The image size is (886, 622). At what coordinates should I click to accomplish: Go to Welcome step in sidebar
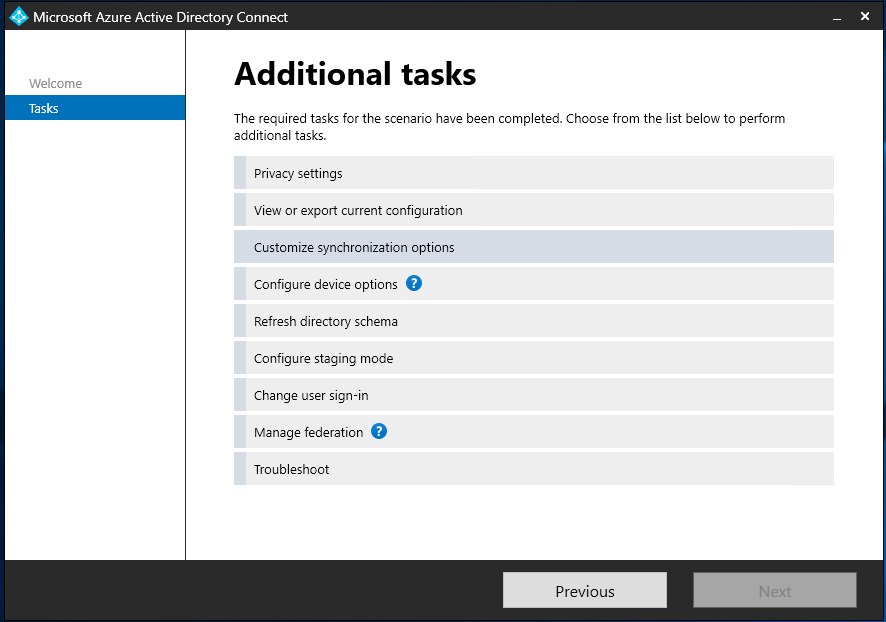56,84
